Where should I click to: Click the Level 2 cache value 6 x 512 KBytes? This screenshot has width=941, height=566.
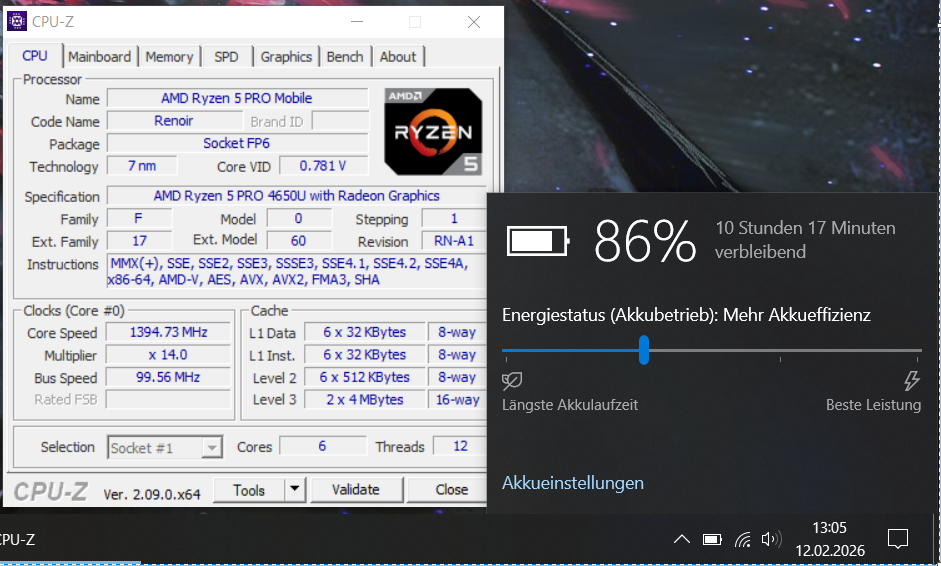(x=365, y=378)
